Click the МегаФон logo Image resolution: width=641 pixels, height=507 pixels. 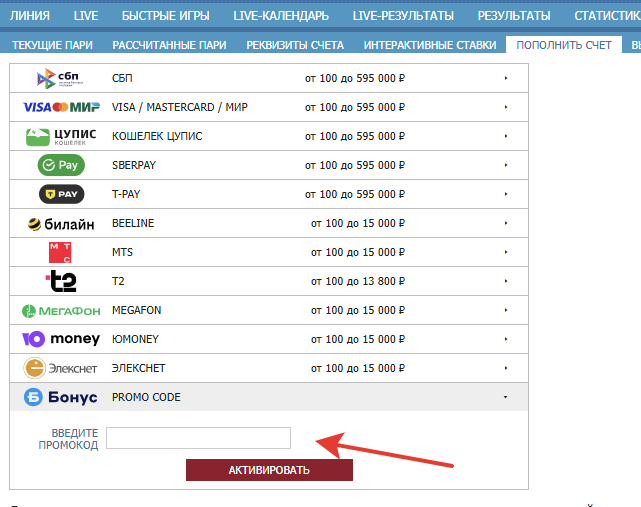click(60, 310)
